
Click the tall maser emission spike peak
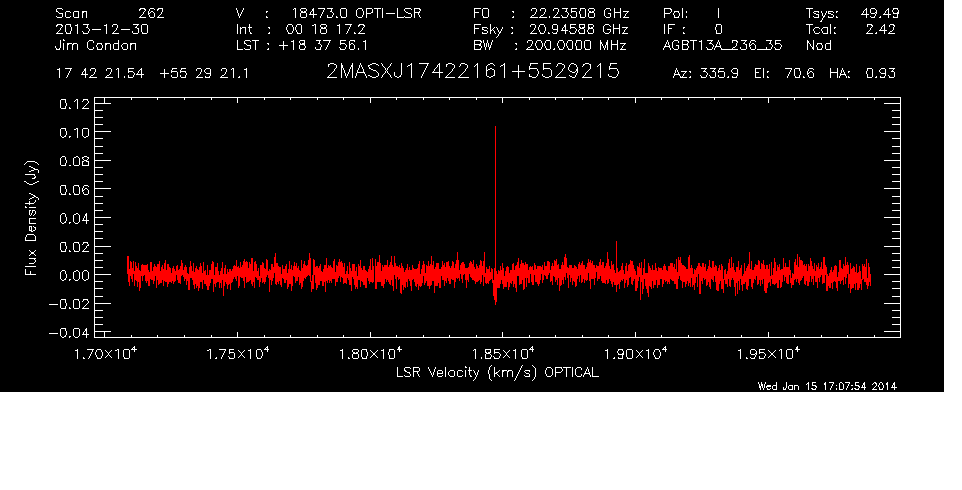click(495, 128)
